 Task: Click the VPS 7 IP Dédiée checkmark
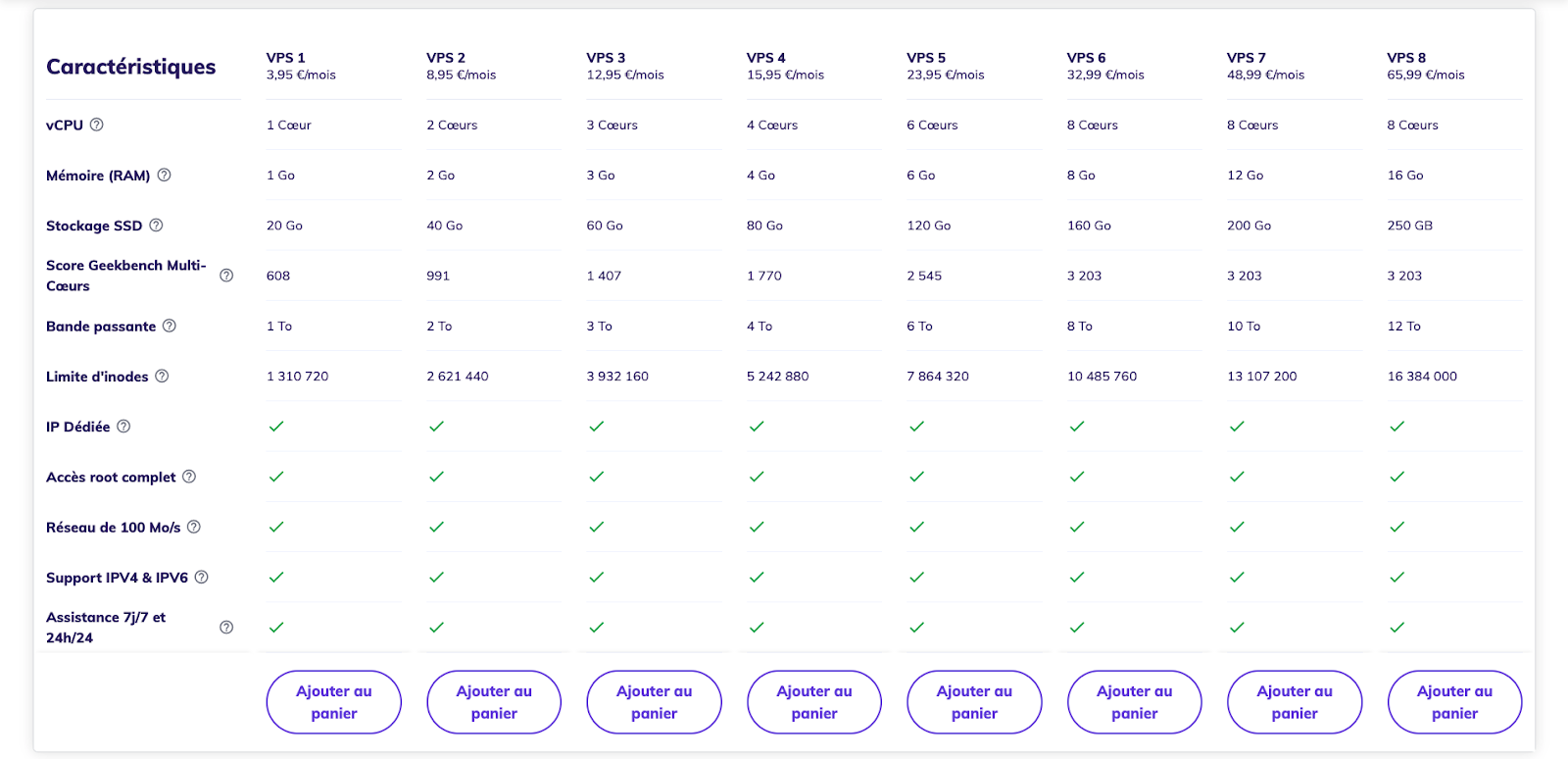1237,427
